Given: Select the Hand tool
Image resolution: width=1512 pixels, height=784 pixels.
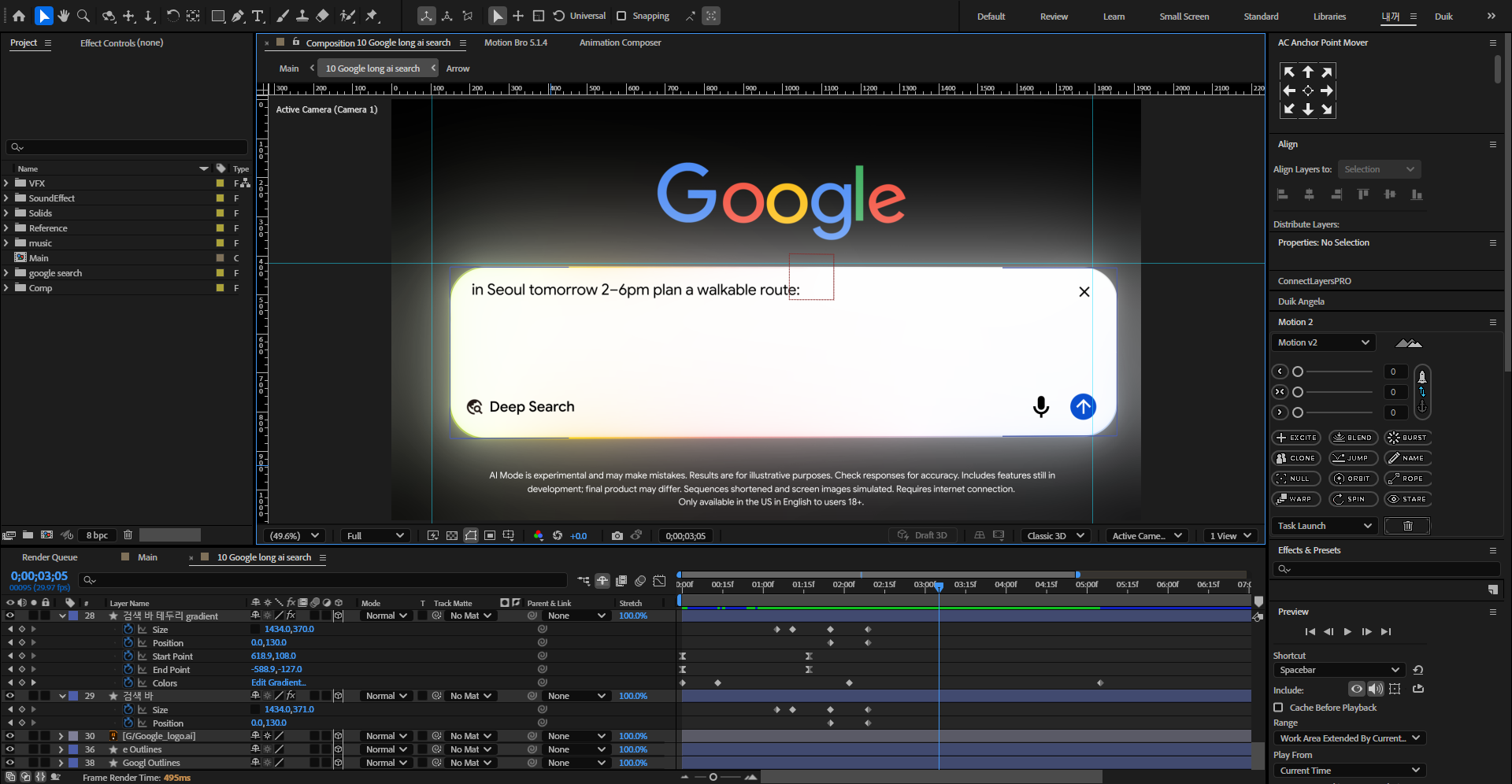Looking at the screenshot, I should 64,16.
